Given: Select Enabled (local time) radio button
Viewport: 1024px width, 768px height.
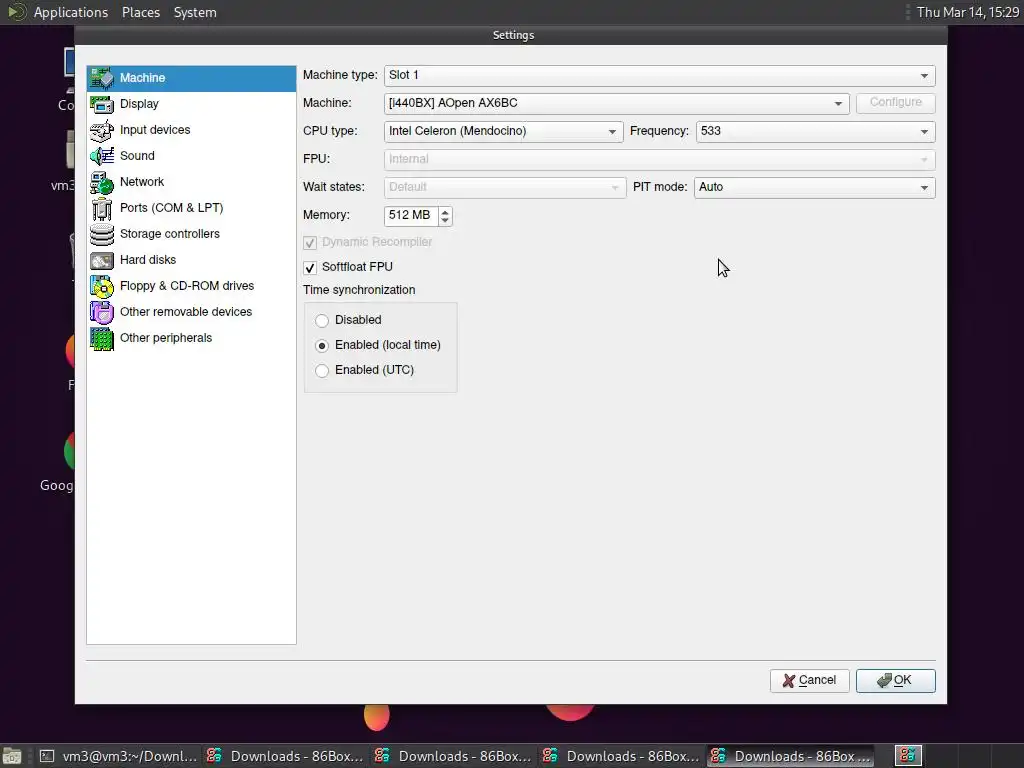Looking at the screenshot, I should 321,345.
